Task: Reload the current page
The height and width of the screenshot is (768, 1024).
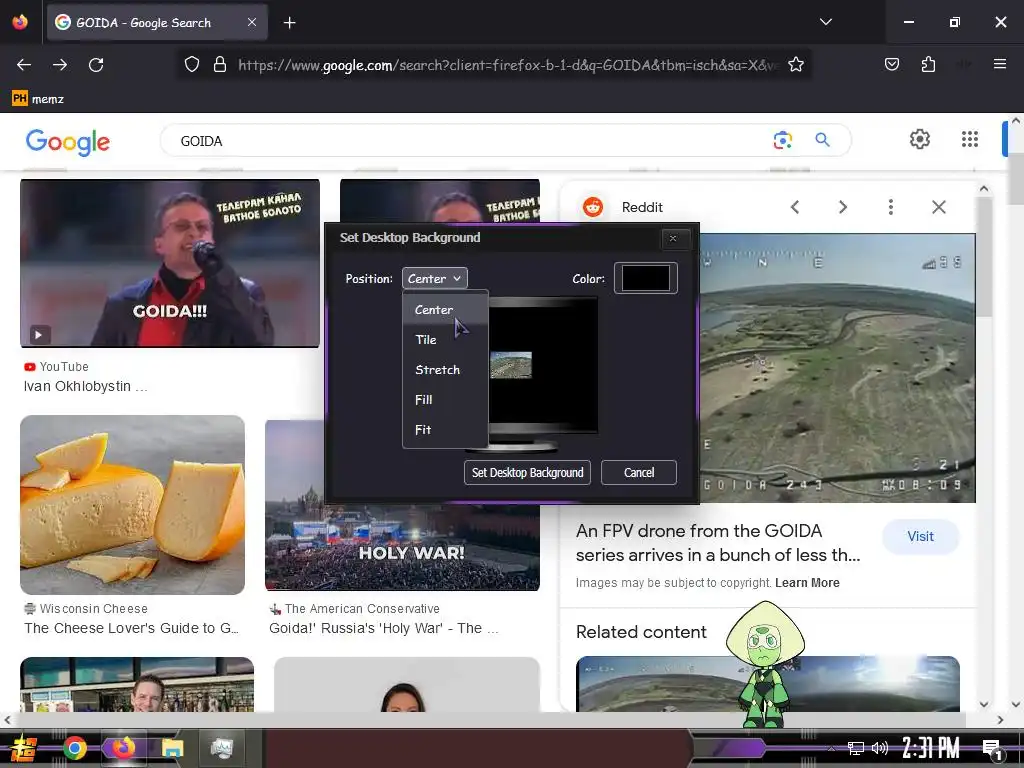Action: tap(96, 65)
